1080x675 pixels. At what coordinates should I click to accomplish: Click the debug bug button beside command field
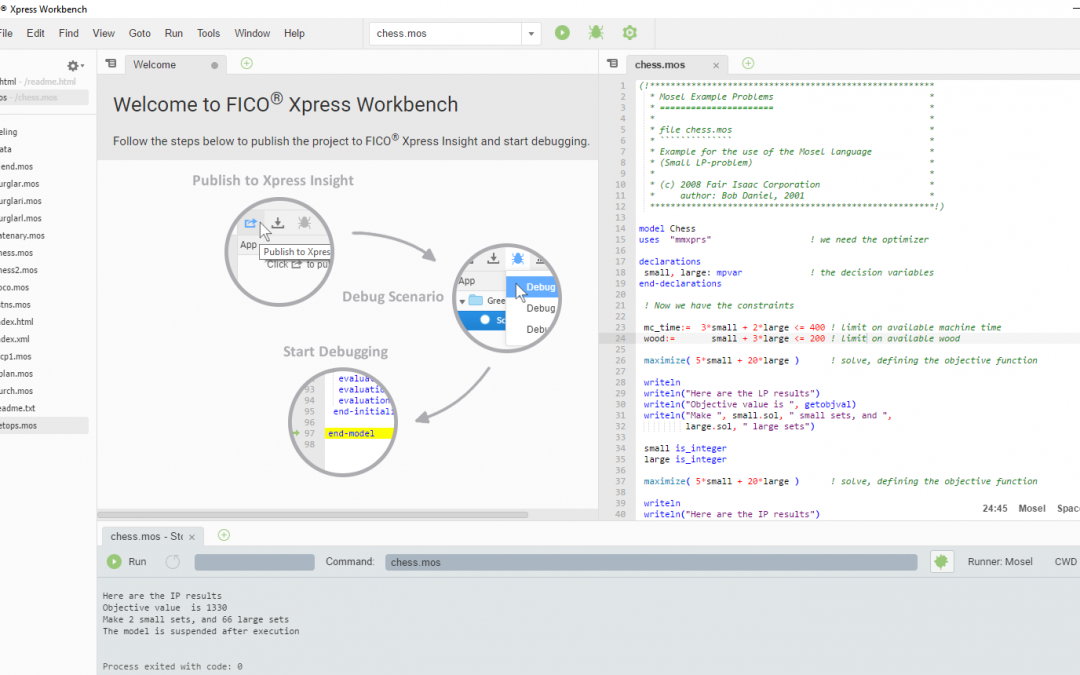pos(942,562)
